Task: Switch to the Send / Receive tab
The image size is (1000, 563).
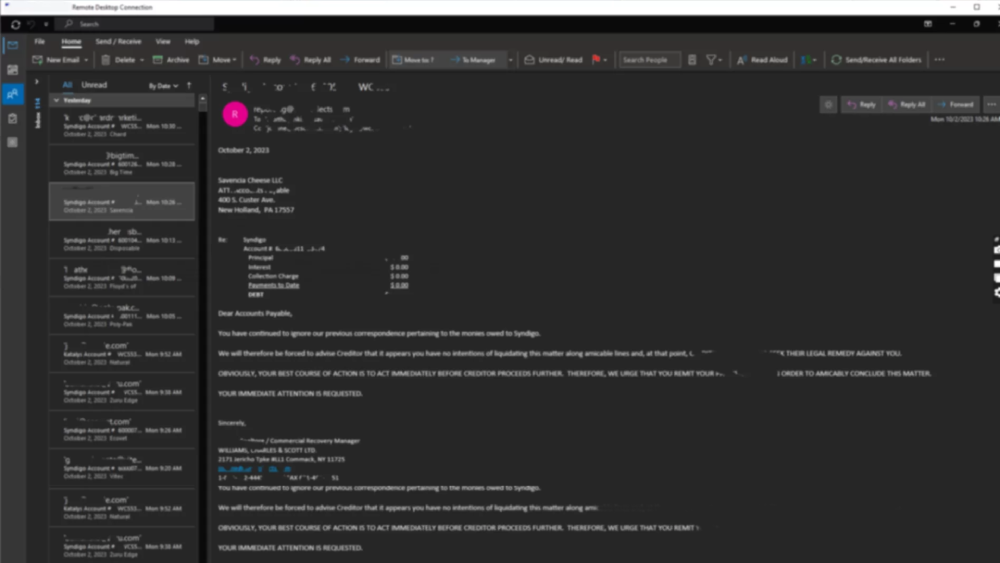Action: [118, 42]
